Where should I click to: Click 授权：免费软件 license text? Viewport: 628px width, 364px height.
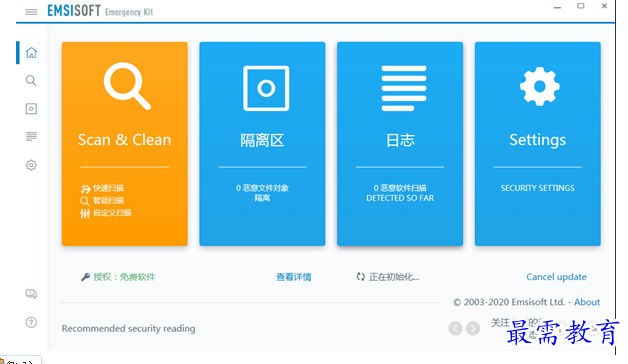click(x=124, y=277)
